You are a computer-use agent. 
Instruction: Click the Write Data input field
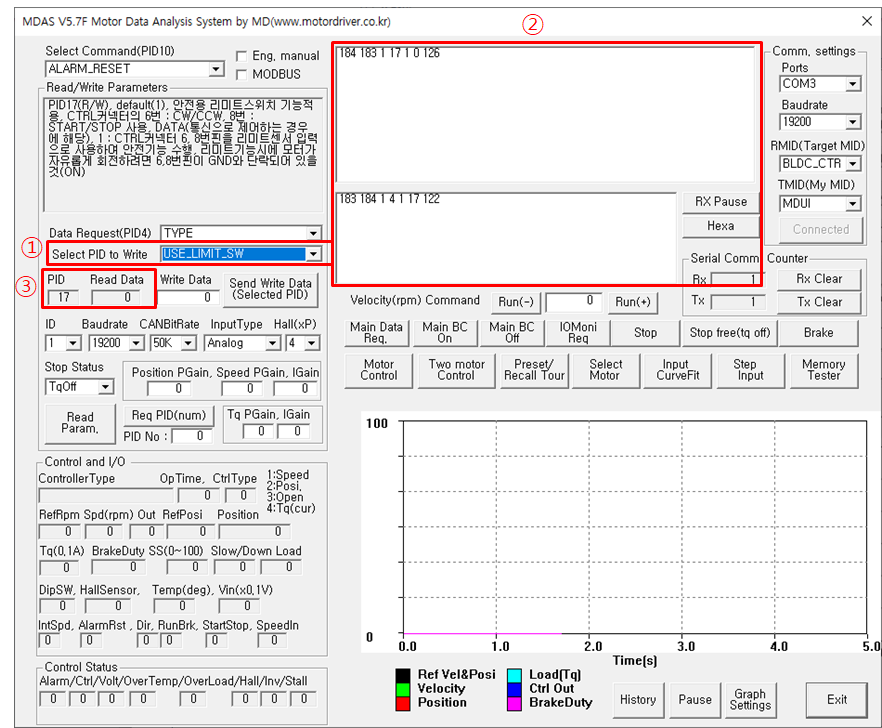pos(187,298)
